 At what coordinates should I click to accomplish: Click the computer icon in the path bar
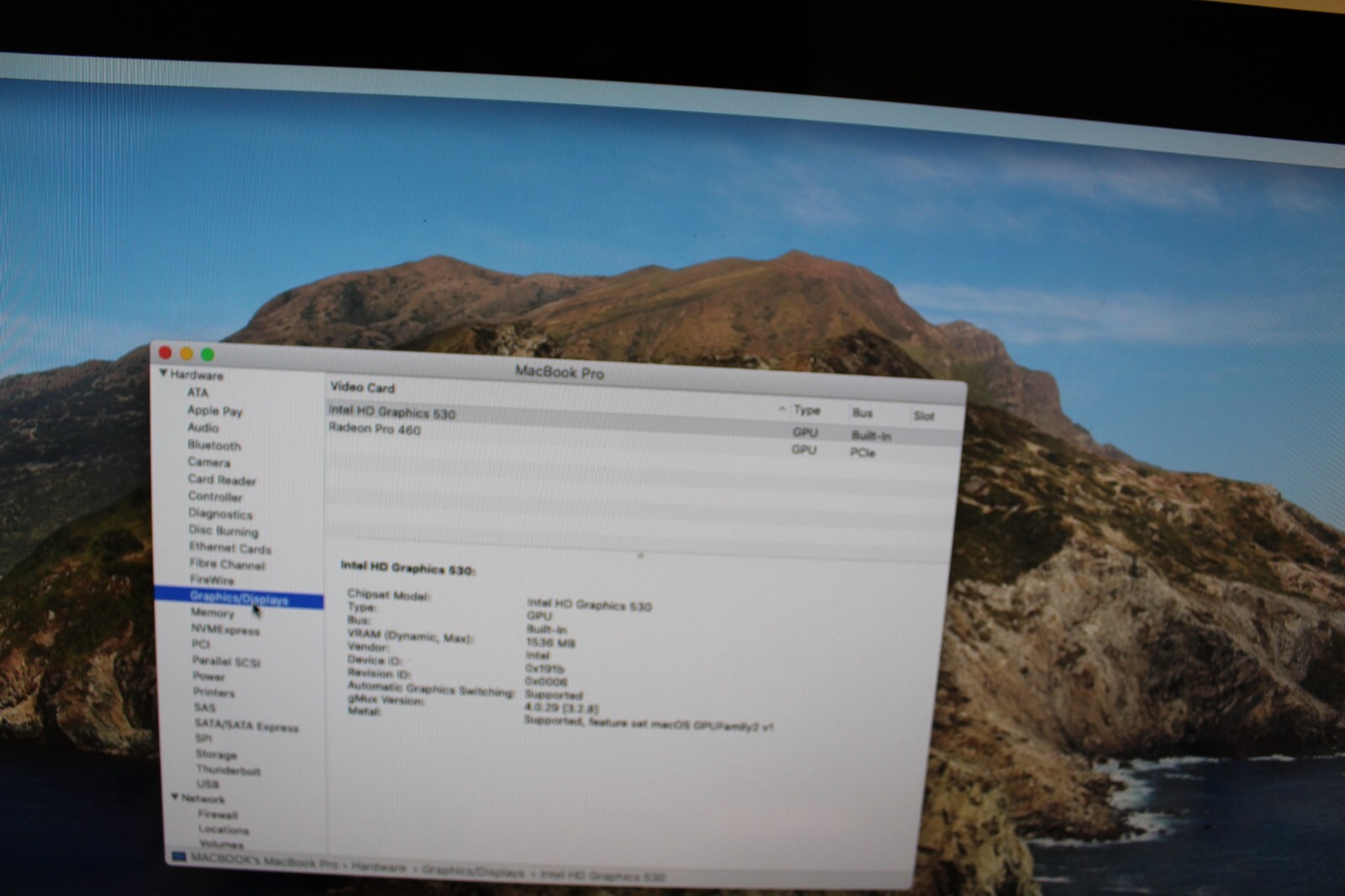click(x=178, y=856)
